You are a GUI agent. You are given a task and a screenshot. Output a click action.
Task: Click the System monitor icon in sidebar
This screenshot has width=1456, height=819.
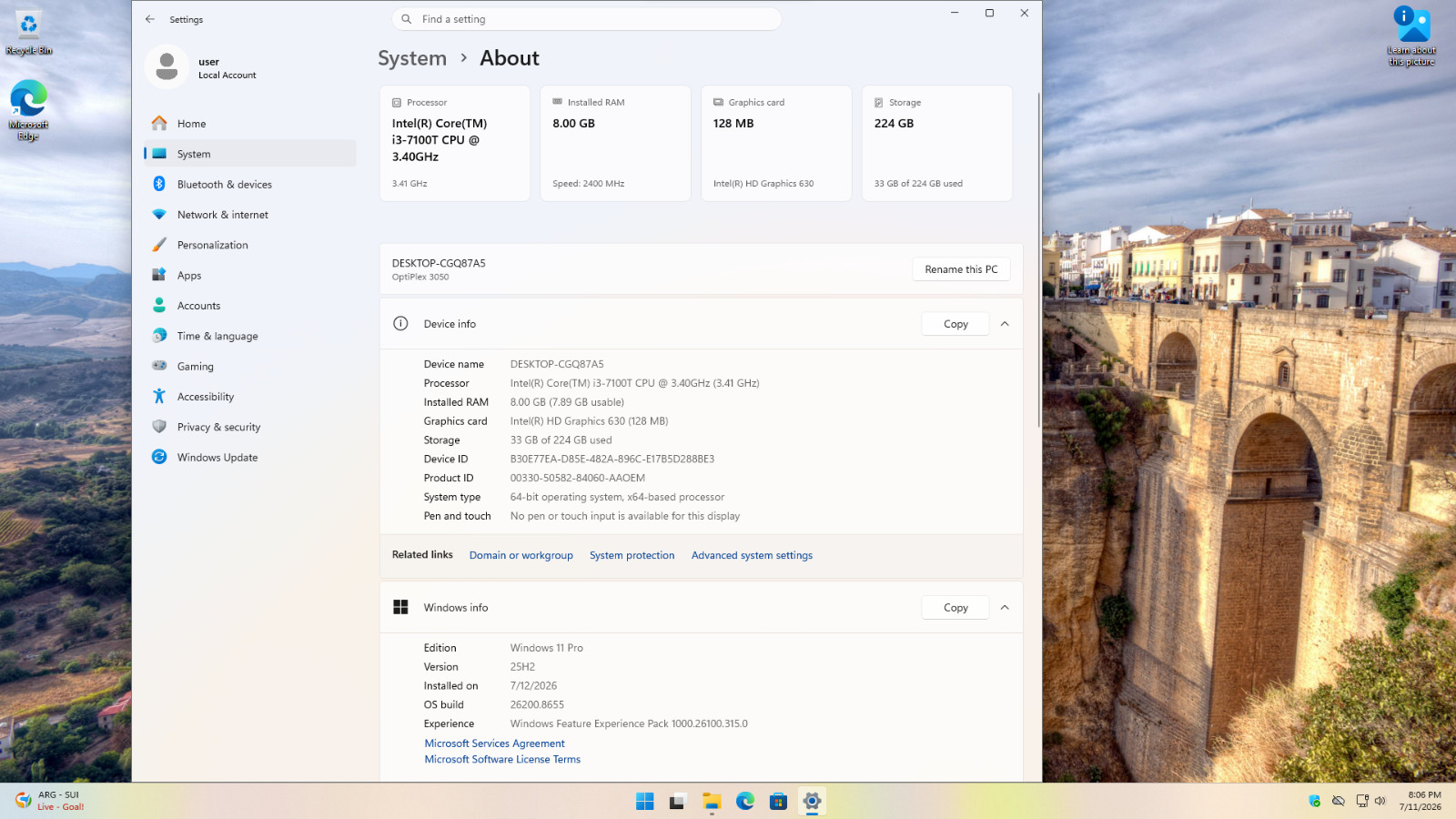pos(159,154)
